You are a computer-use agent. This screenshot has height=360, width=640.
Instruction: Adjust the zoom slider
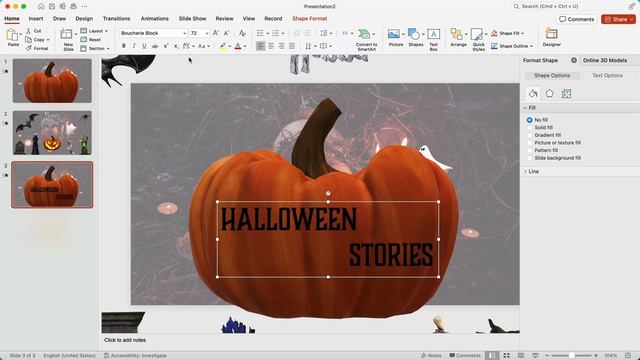click(x=571, y=356)
